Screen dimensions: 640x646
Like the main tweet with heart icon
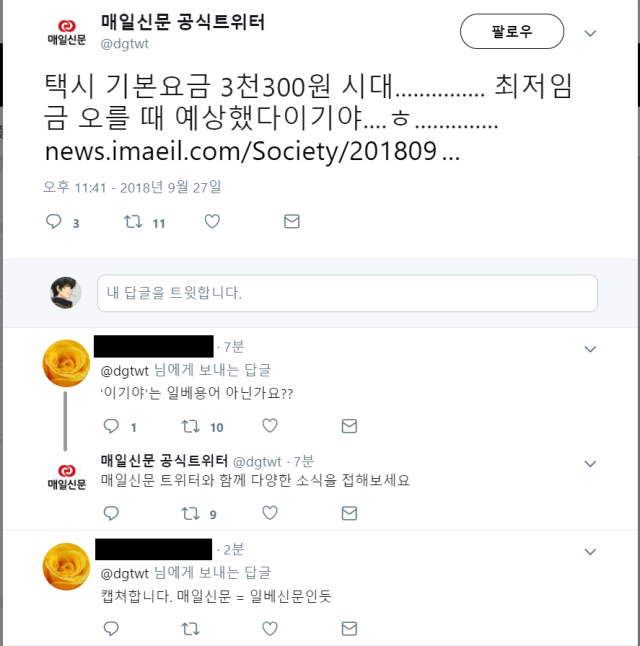(212, 222)
